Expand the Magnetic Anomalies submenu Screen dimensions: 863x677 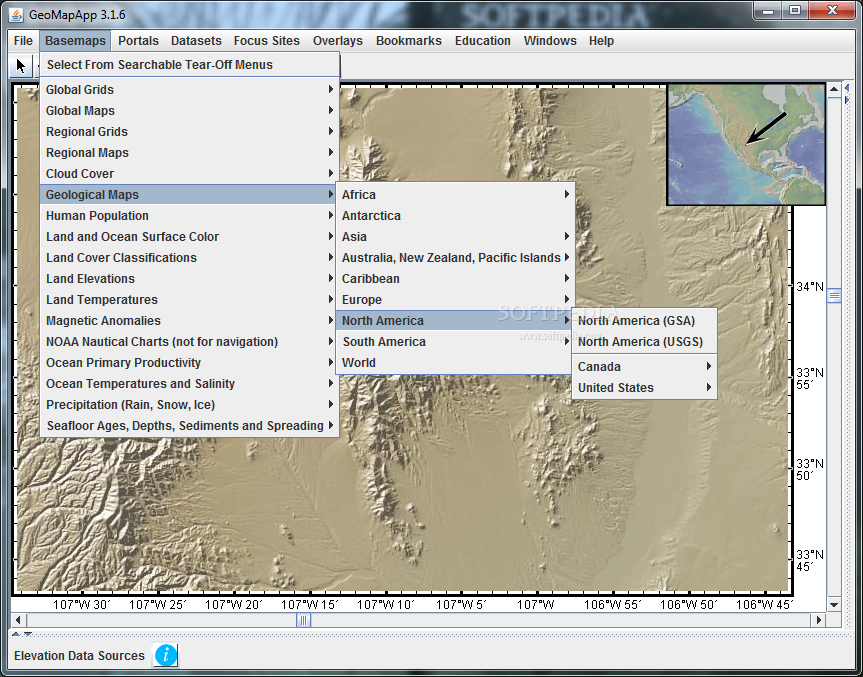189,320
